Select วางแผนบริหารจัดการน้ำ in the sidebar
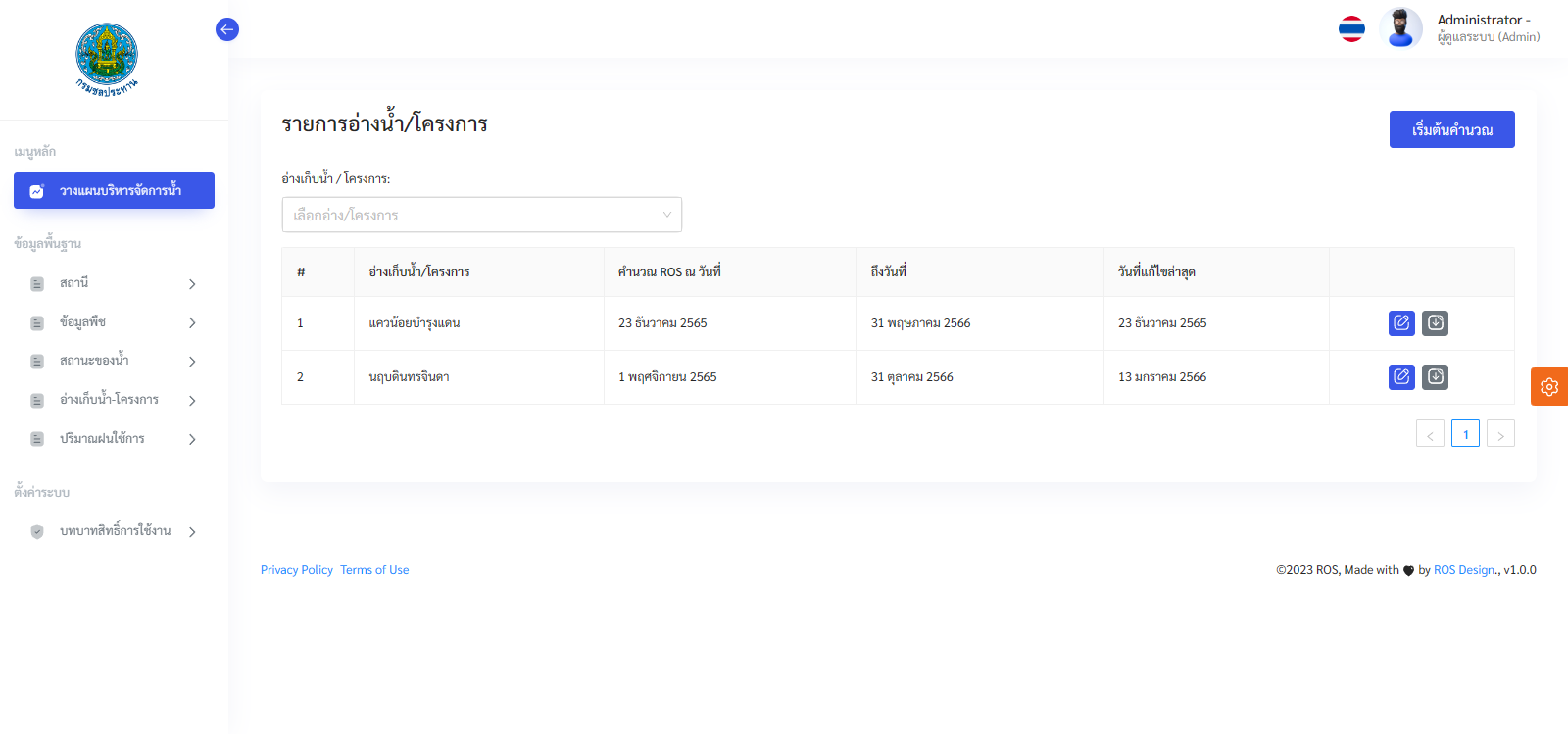This screenshot has width=1568, height=734. click(x=114, y=190)
